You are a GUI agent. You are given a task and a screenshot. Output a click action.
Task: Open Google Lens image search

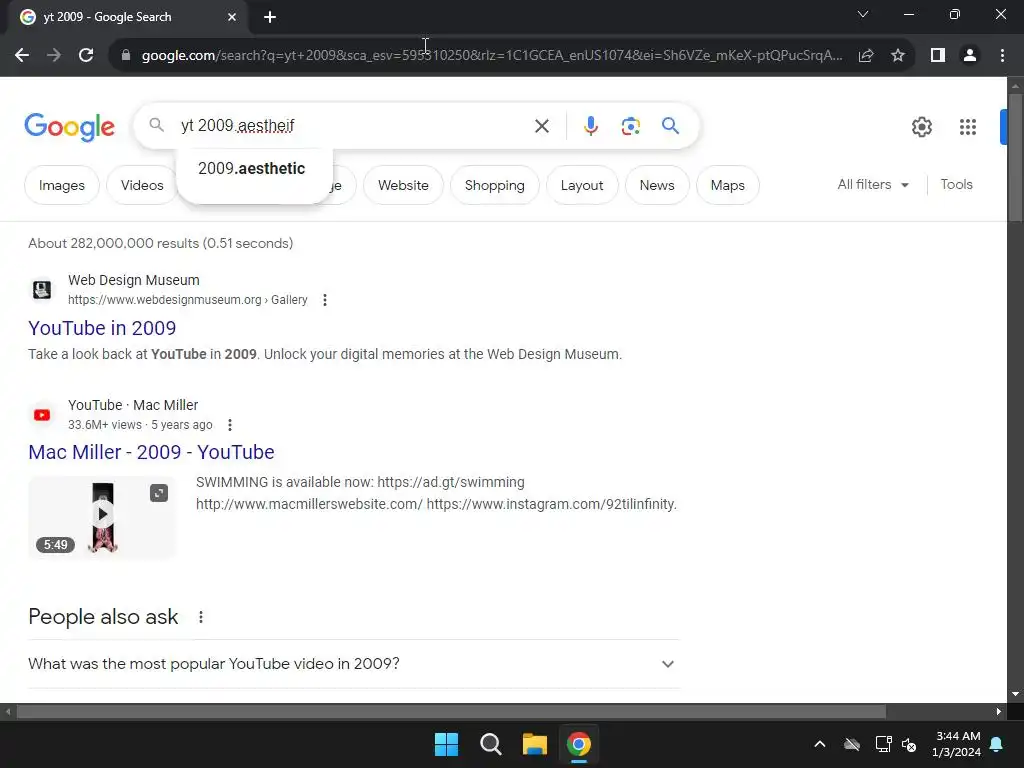630,126
